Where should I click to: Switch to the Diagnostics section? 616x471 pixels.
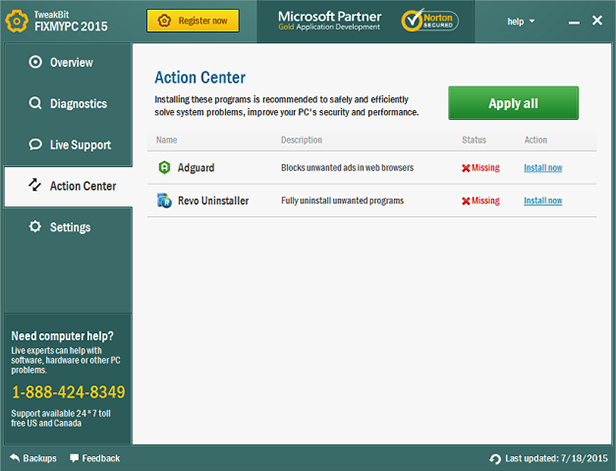click(68, 104)
